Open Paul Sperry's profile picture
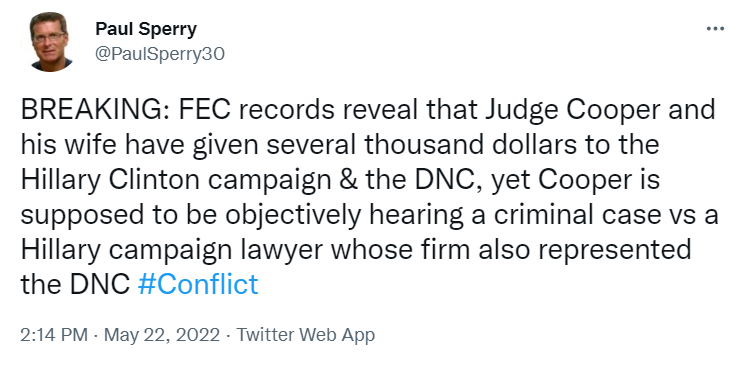The height and width of the screenshot is (366, 742). point(50,42)
